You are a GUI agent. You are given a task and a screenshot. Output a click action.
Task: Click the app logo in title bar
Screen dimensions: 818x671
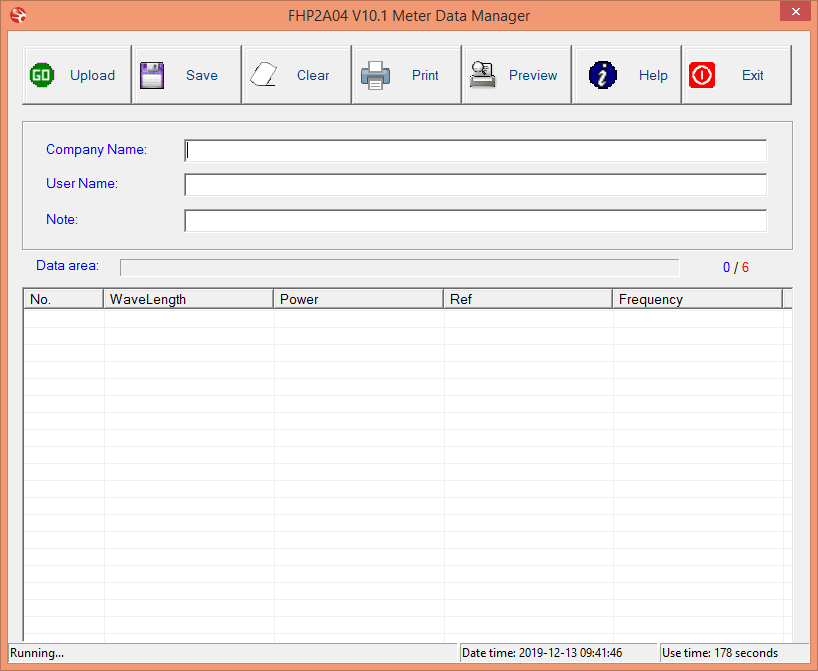click(x=18, y=15)
